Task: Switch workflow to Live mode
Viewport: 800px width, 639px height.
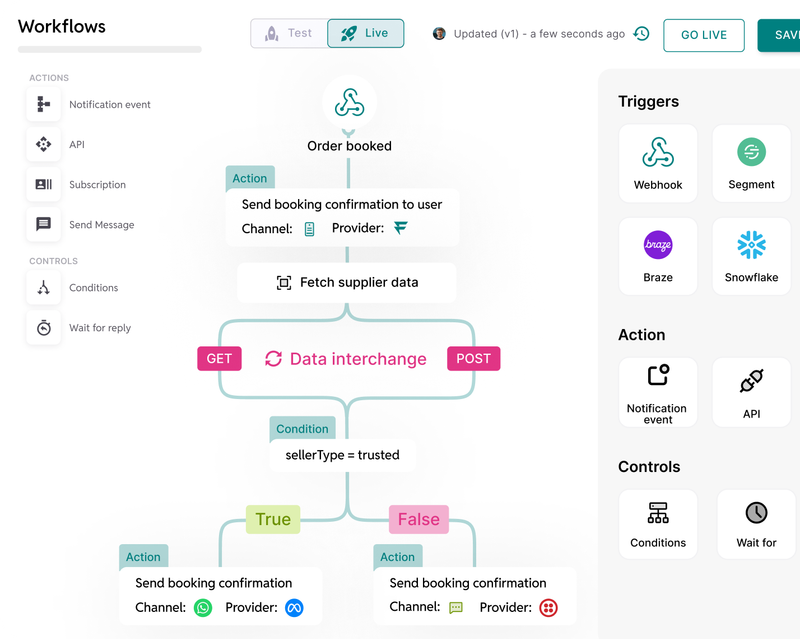Action: (365, 33)
